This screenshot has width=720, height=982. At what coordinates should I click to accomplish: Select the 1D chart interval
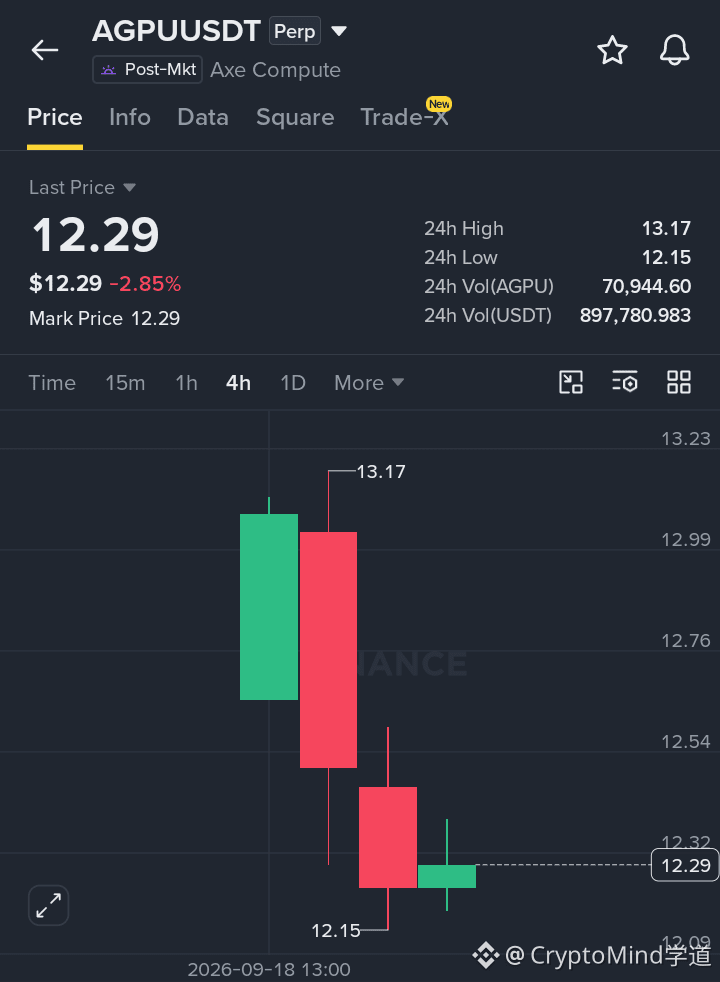click(293, 383)
